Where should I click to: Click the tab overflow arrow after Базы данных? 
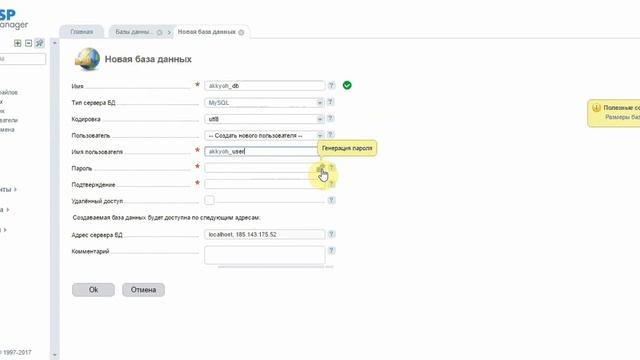pos(169,32)
